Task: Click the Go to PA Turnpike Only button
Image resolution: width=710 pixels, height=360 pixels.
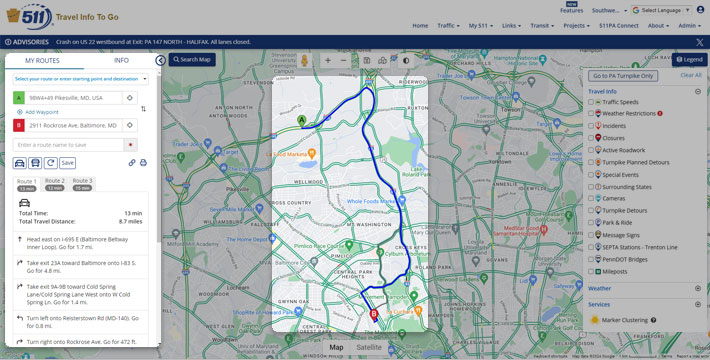Action: 623,76
